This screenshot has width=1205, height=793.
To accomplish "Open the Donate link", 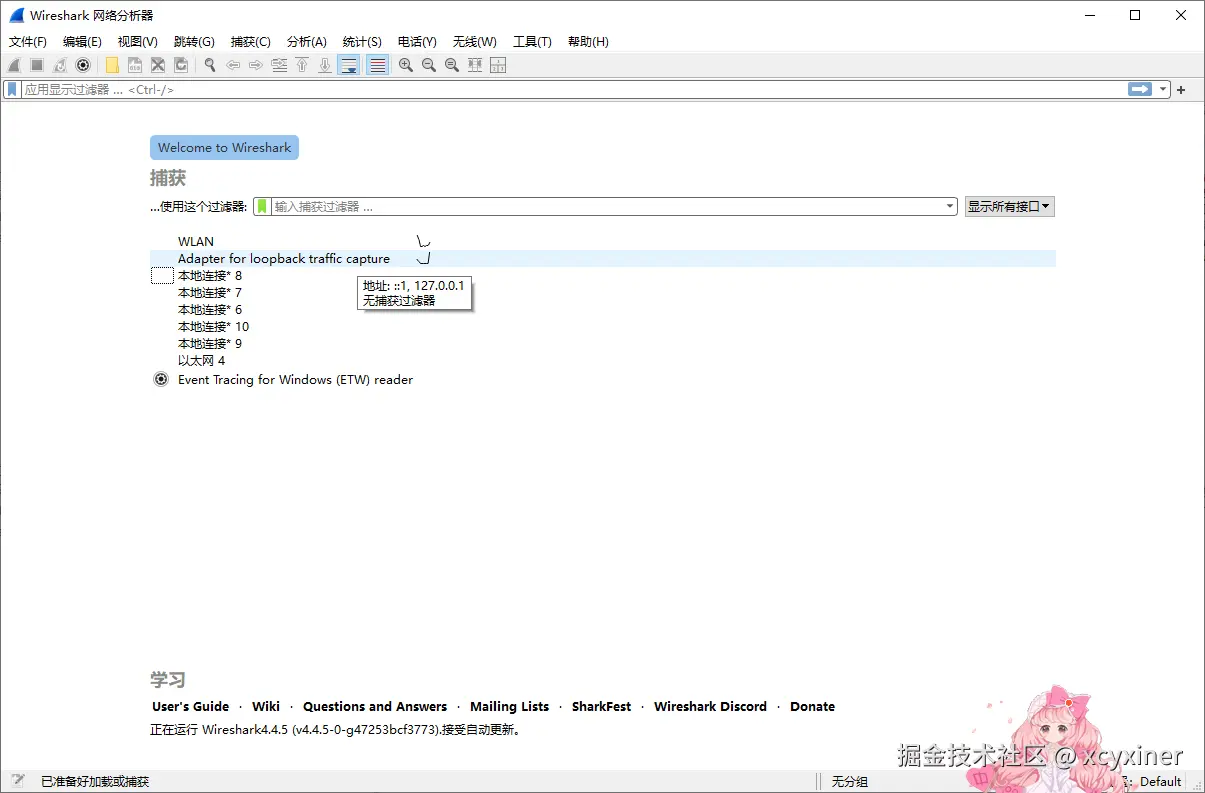I will 812,706.
